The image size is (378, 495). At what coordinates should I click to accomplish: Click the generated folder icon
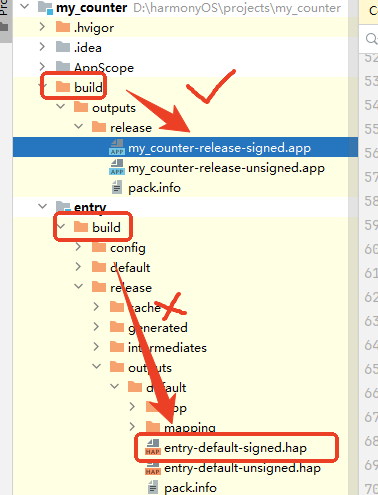(x=117, y=327)
